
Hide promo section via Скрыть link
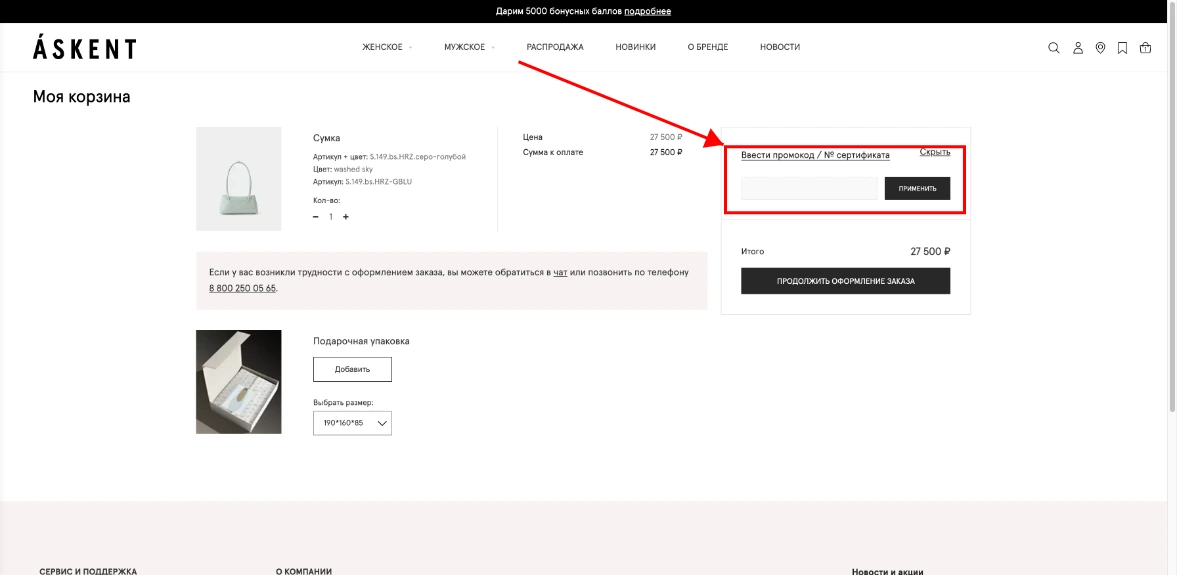click(934, 152)
